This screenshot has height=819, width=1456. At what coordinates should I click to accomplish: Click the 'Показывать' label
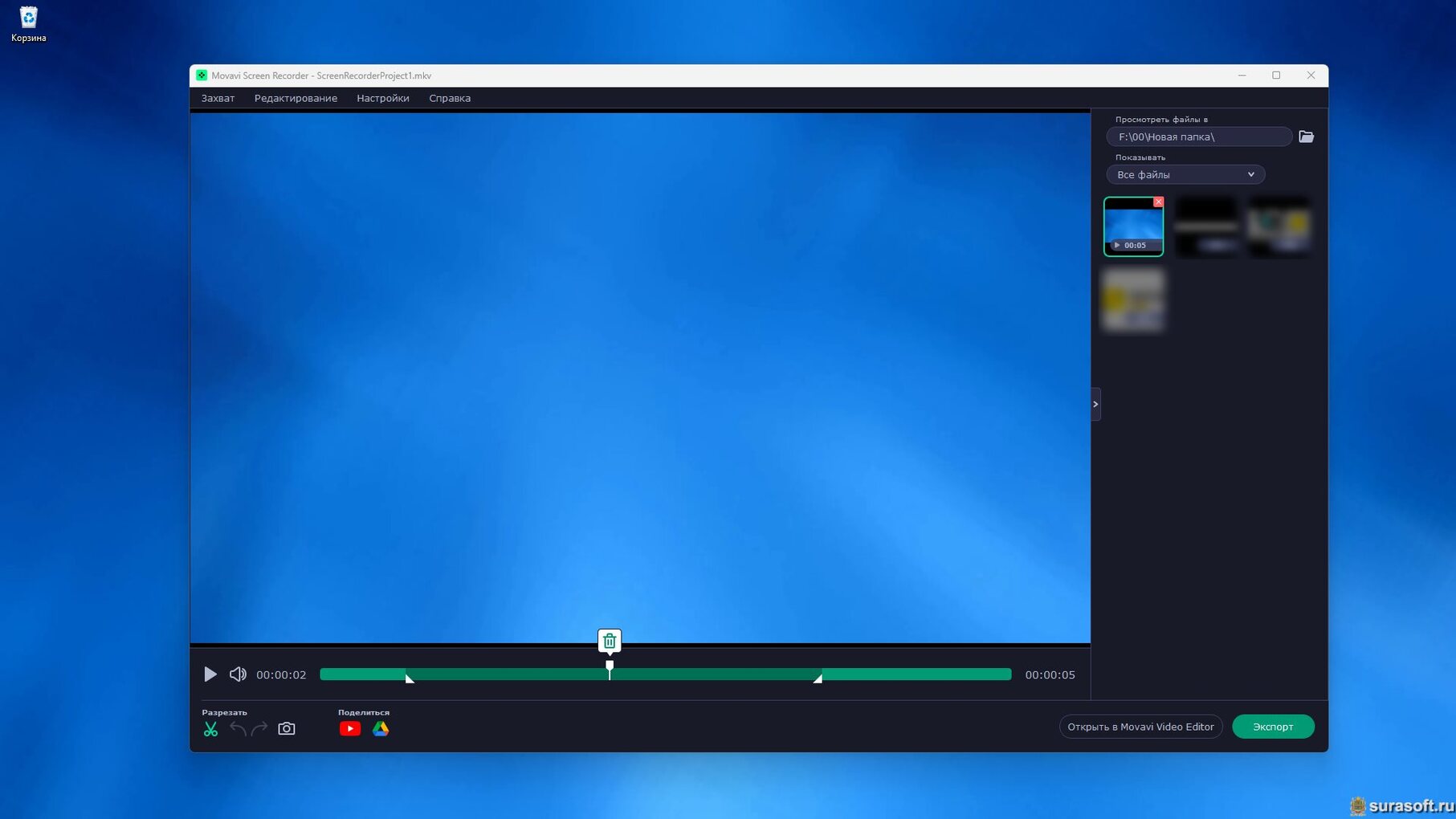1140,157
